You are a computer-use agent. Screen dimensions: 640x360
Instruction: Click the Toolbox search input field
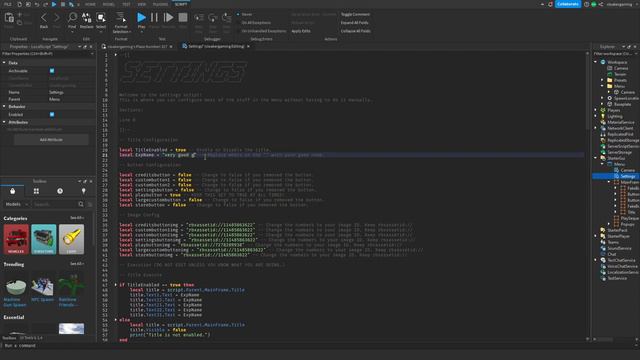tap(55, 204)
